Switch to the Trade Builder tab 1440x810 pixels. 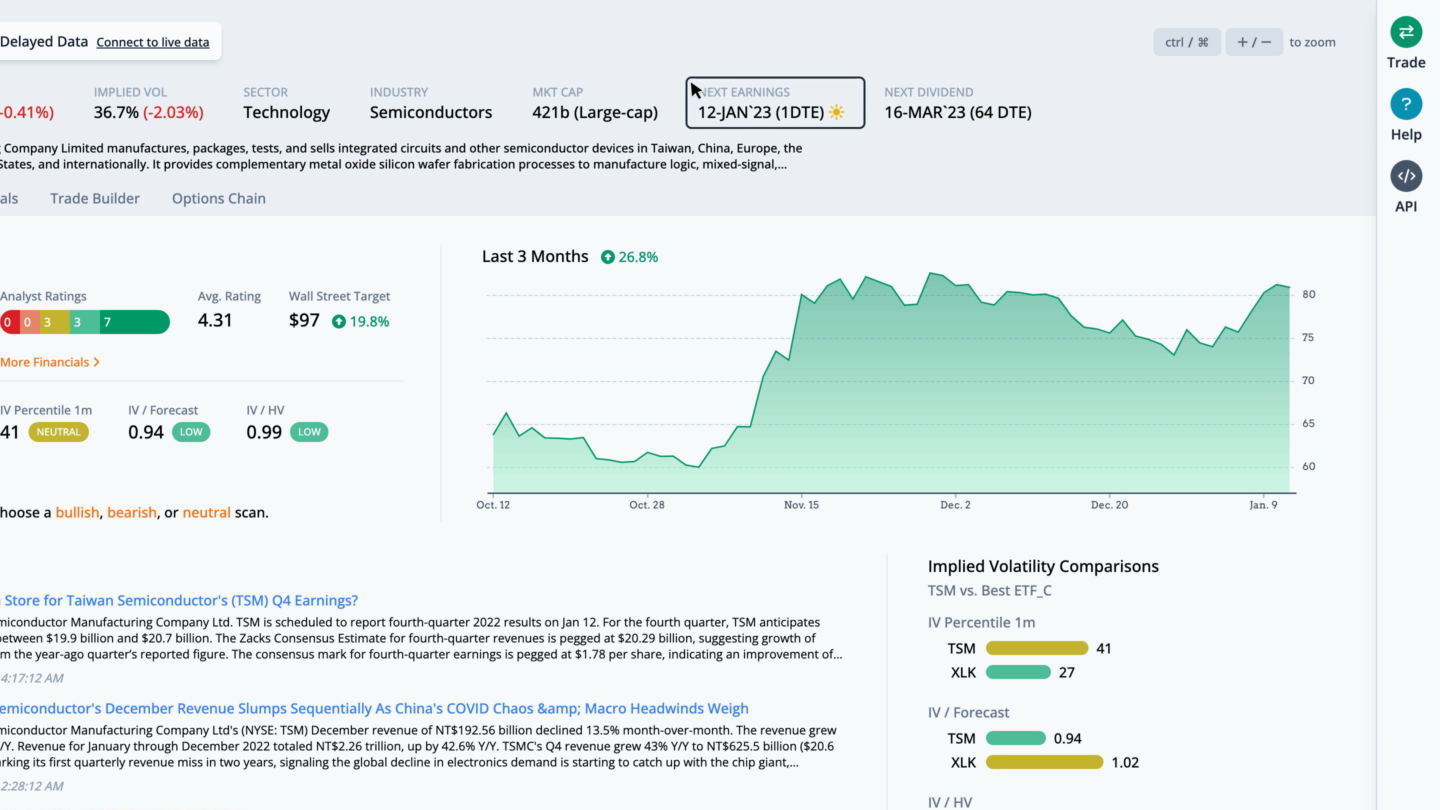(95, 198)
